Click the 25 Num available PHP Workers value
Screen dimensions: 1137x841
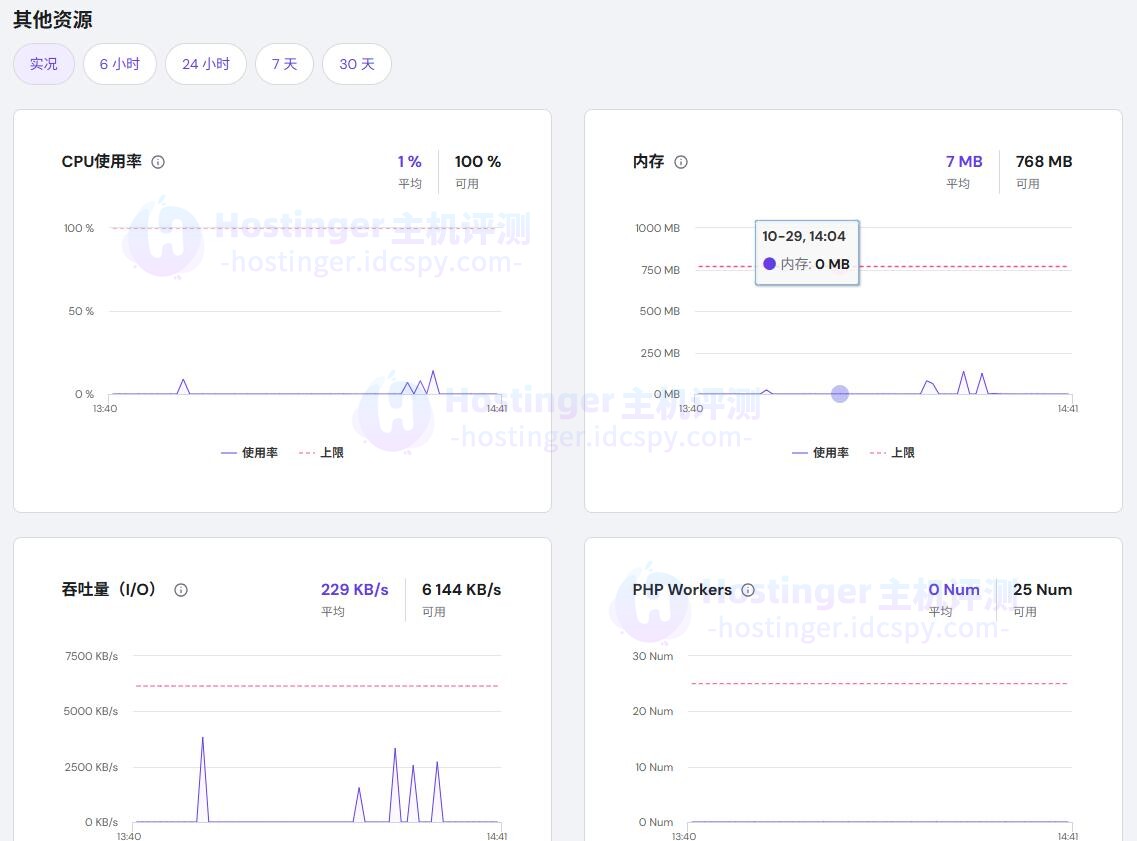pos(1042,590)
